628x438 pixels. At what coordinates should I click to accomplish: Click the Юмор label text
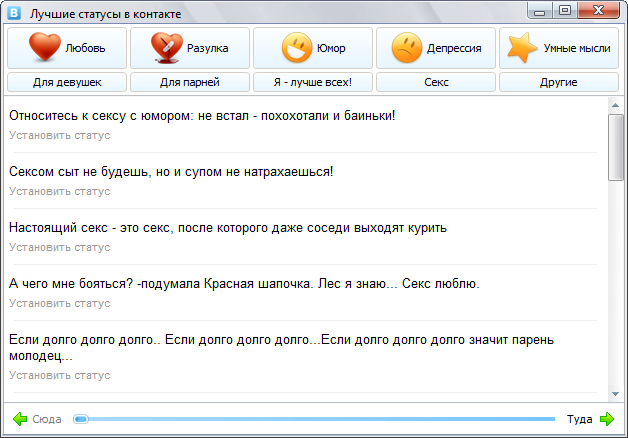(331, 48)
